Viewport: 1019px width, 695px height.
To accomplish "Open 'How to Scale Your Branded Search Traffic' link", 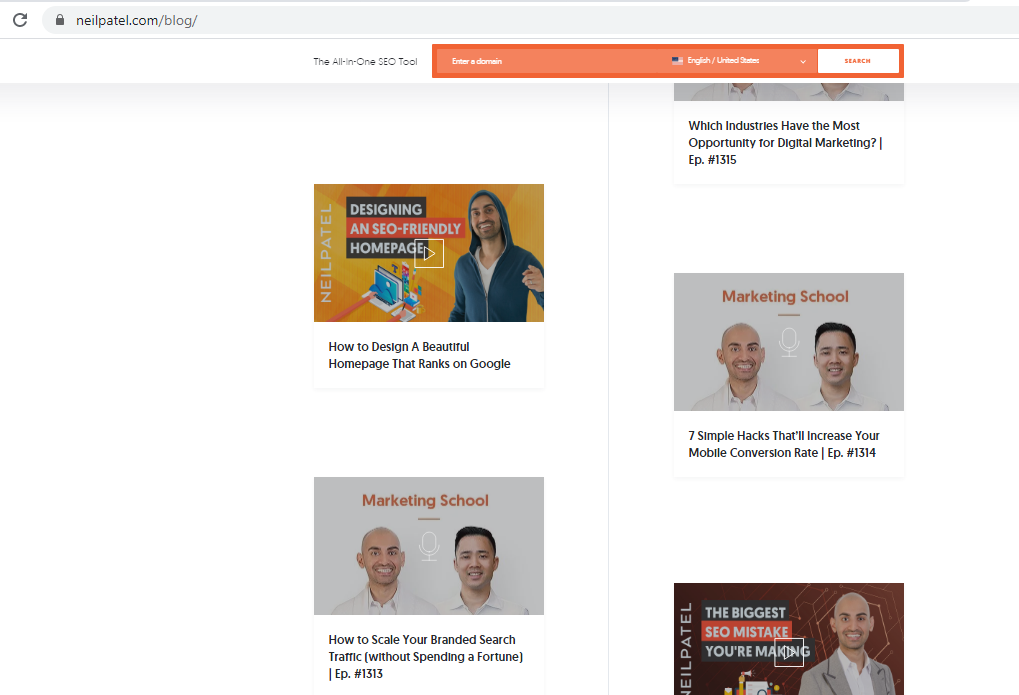I will (426, 657).
